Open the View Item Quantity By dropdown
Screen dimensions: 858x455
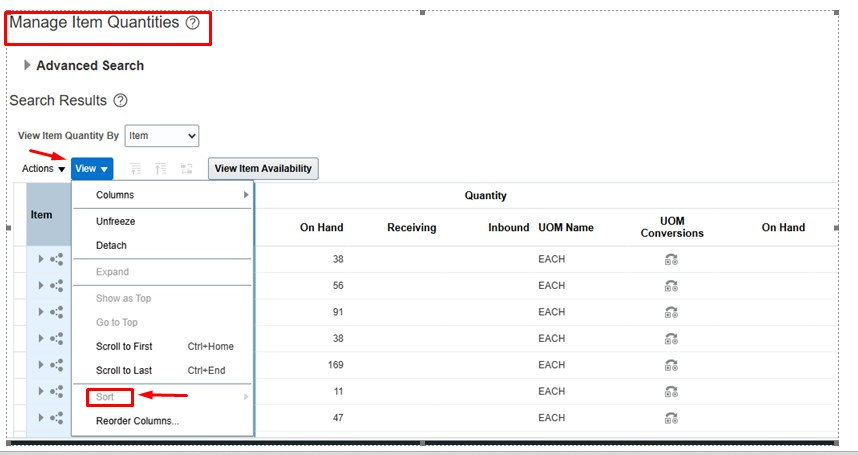click(162, 136)
